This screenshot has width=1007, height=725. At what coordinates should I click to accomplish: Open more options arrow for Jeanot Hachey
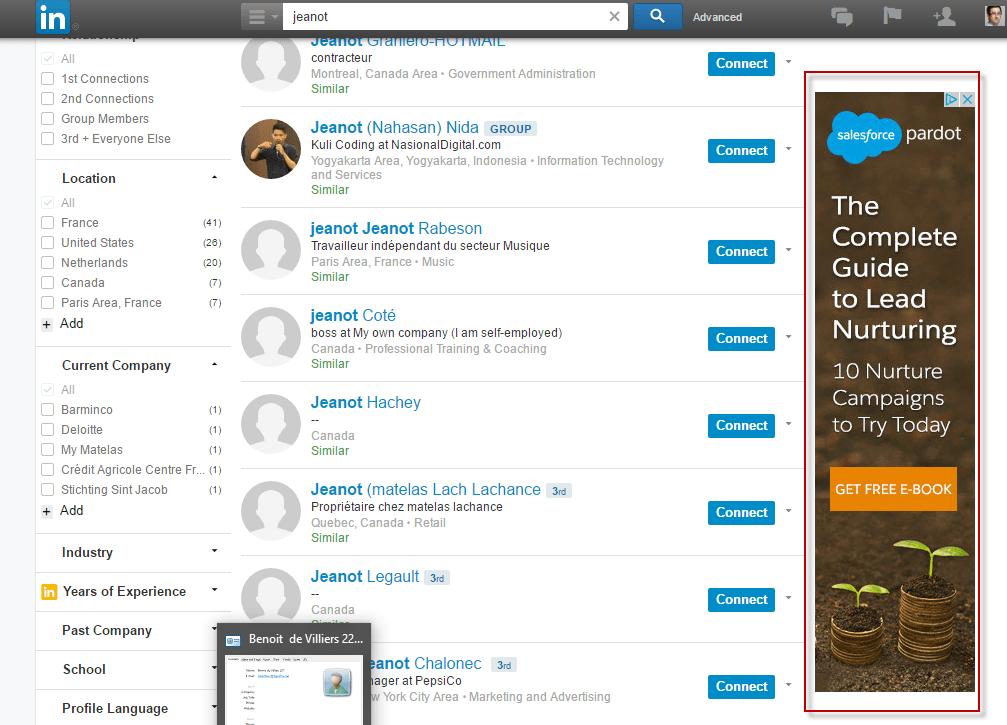tap(789, 424)
